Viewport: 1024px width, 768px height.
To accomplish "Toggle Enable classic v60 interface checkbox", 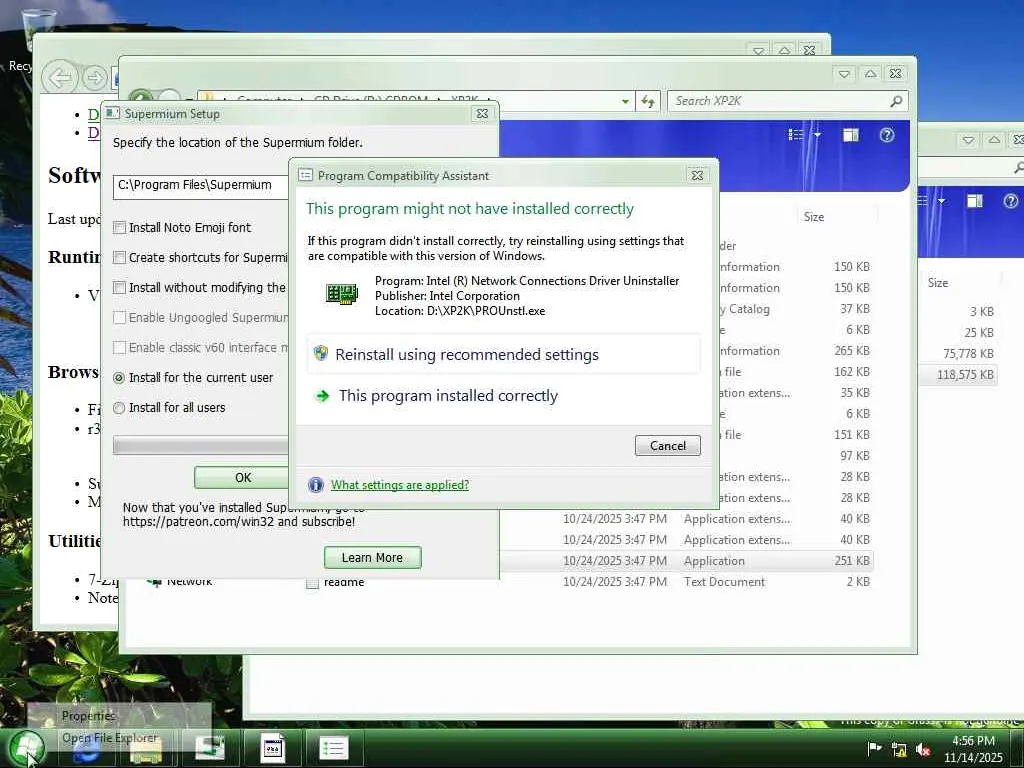I will [120, 347].
